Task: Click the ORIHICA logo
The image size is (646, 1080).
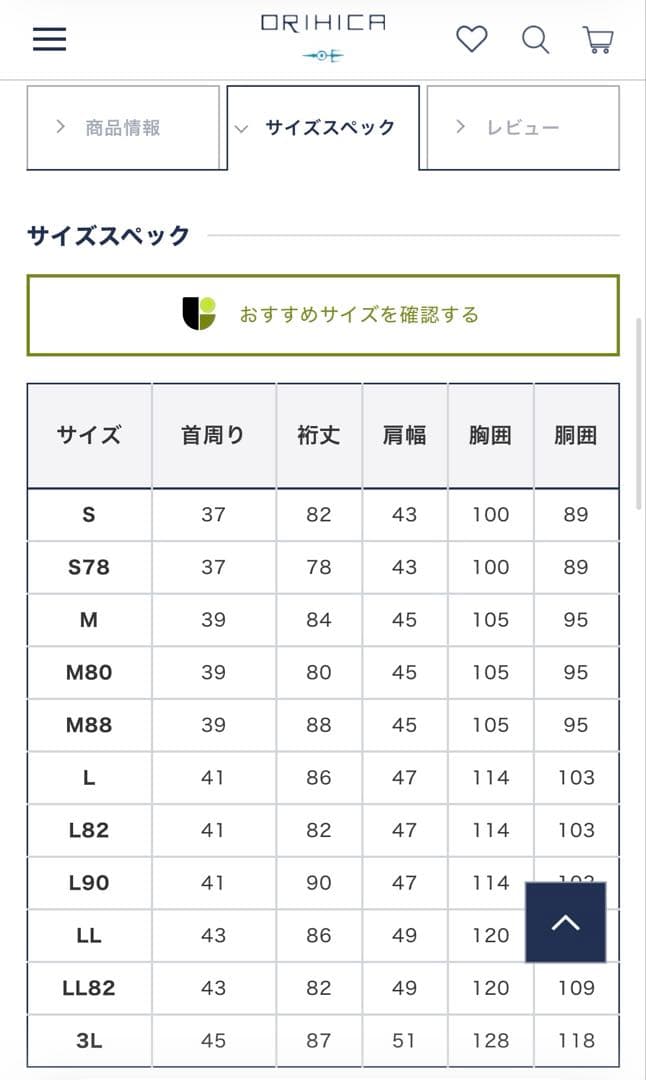Action: [323, 39]
